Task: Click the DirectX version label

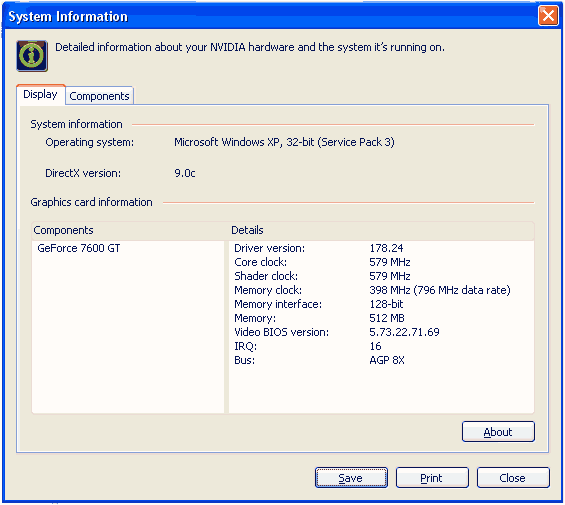Action: click(x=83, y=173)
